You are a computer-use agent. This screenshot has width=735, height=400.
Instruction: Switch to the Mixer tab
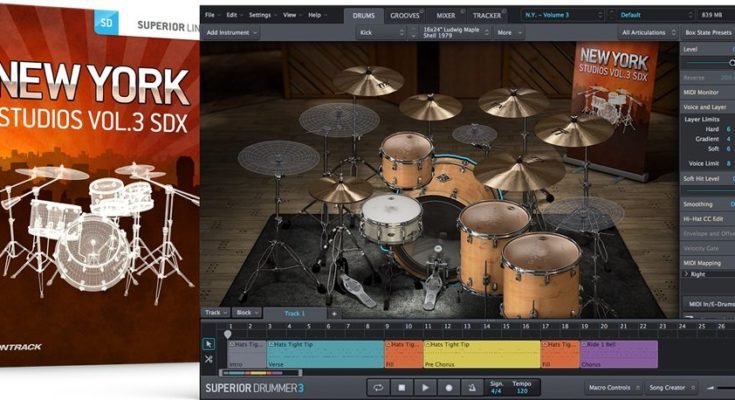click(445, 16)
